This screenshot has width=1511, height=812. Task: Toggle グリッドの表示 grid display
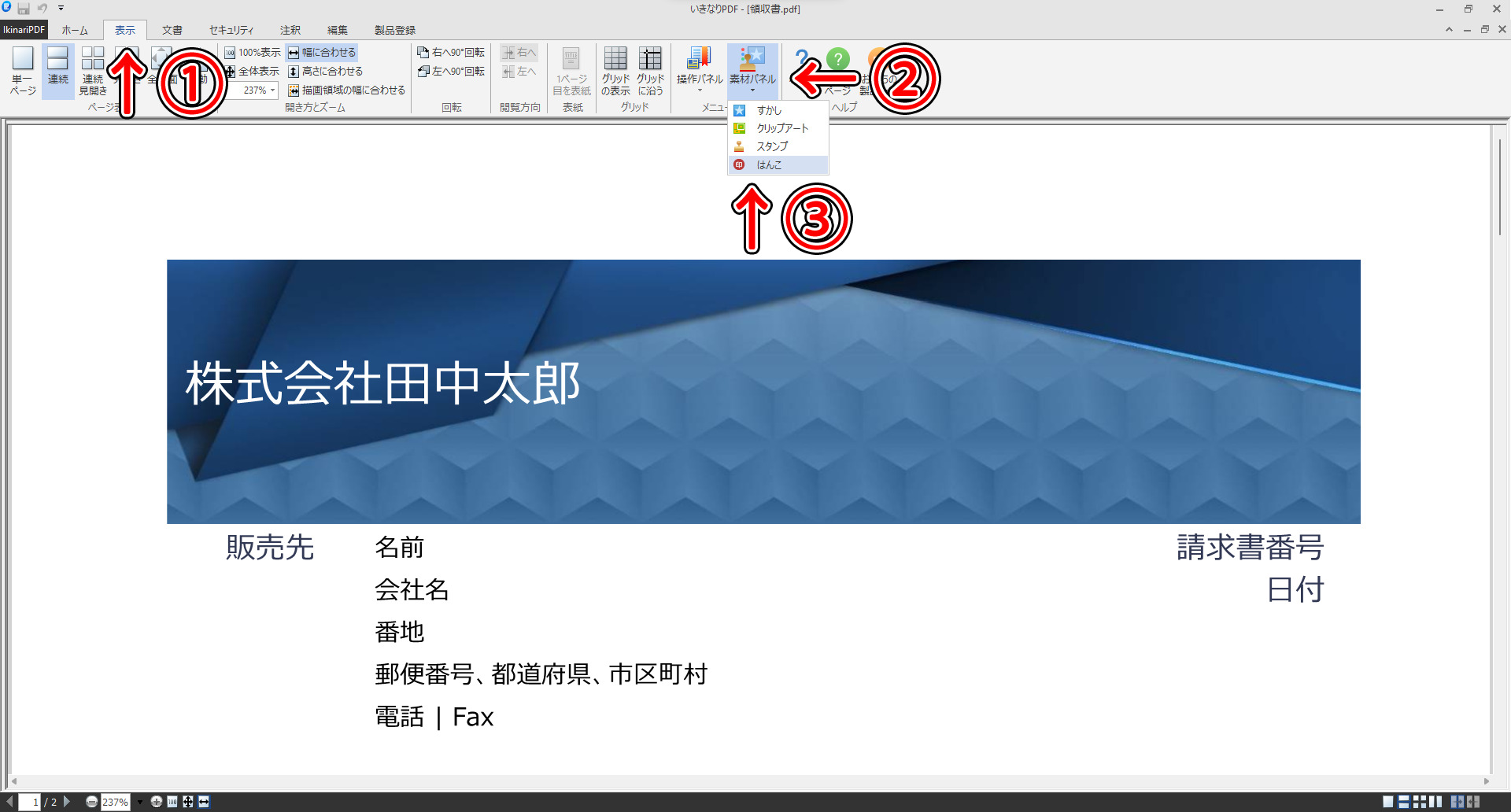tap(615, 70)
